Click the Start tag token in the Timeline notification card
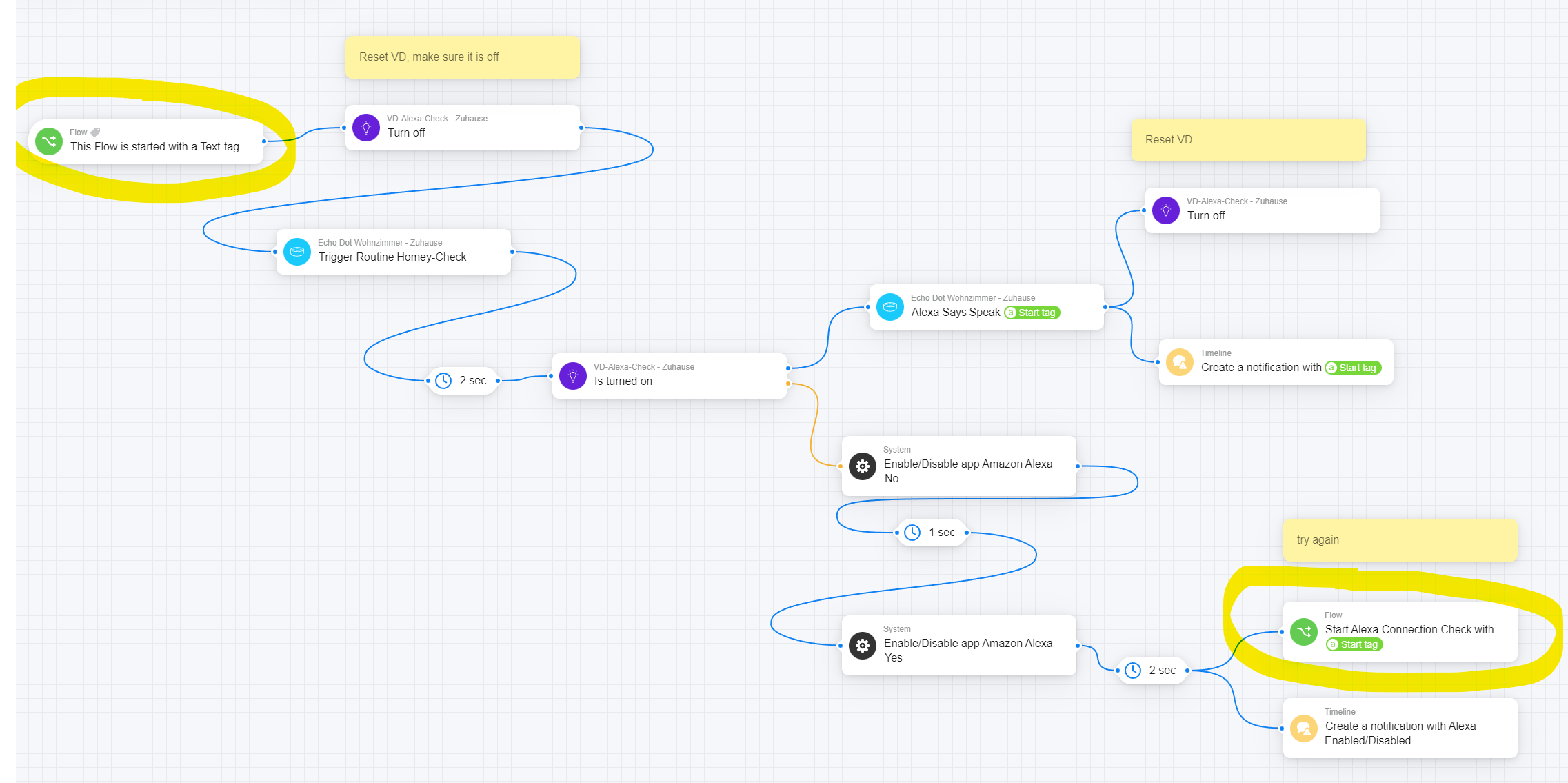This screenshot has width=1568, height=783. pos(1353,368)
